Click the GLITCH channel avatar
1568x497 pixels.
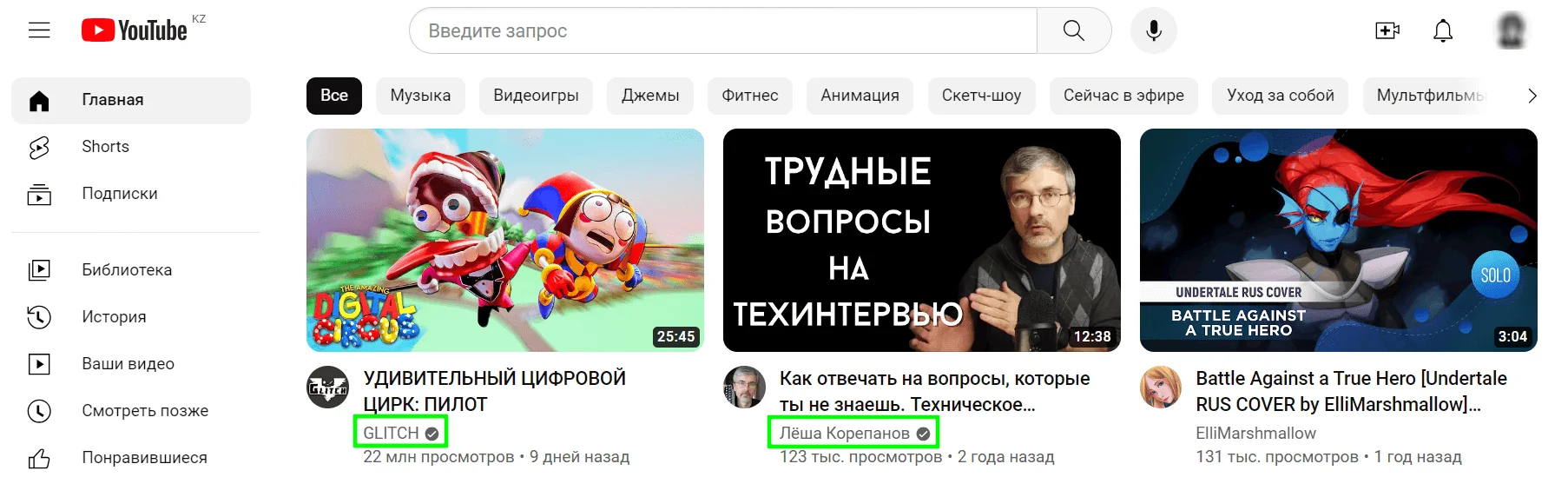click(328, 388)
